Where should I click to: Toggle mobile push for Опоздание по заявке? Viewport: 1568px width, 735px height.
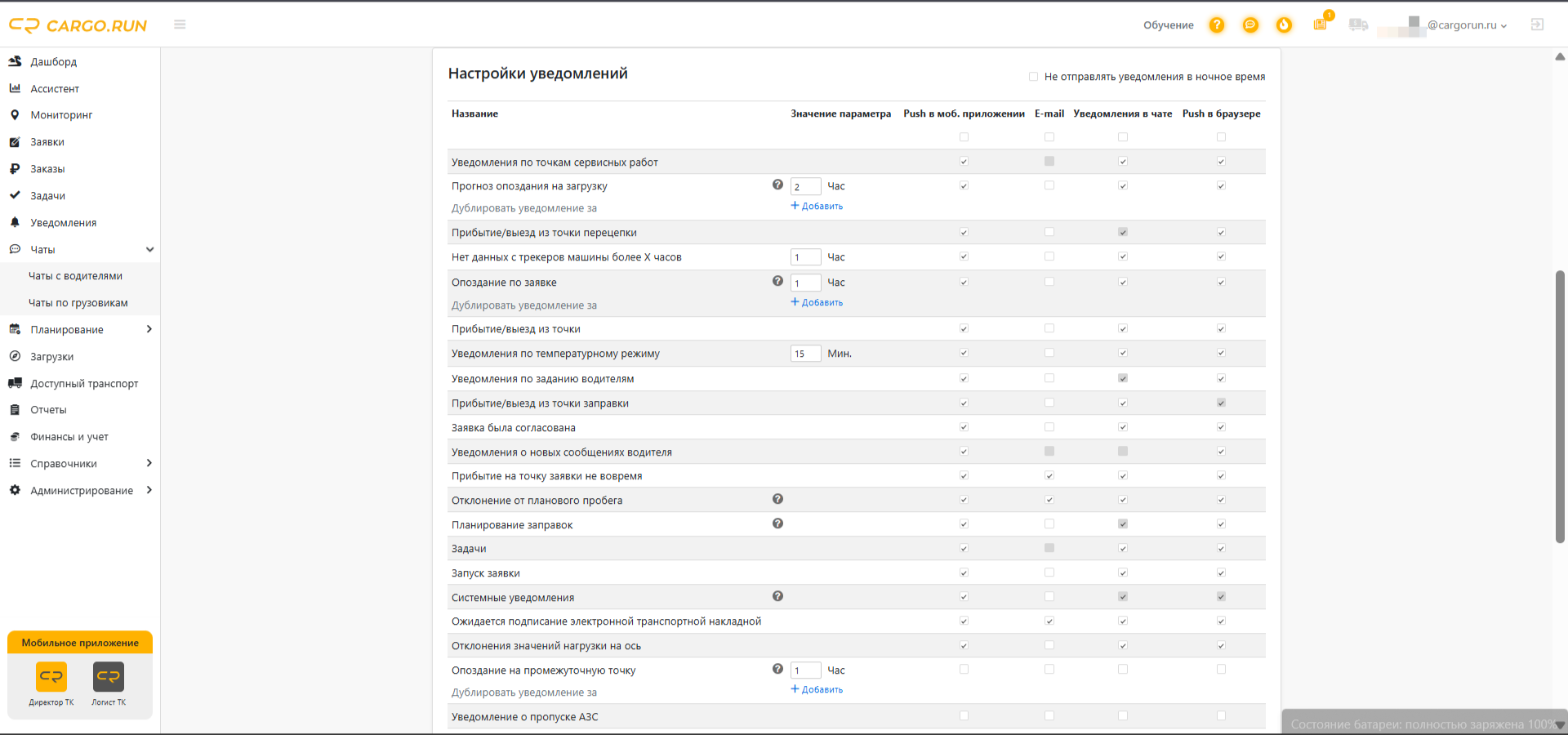point(964,282)
